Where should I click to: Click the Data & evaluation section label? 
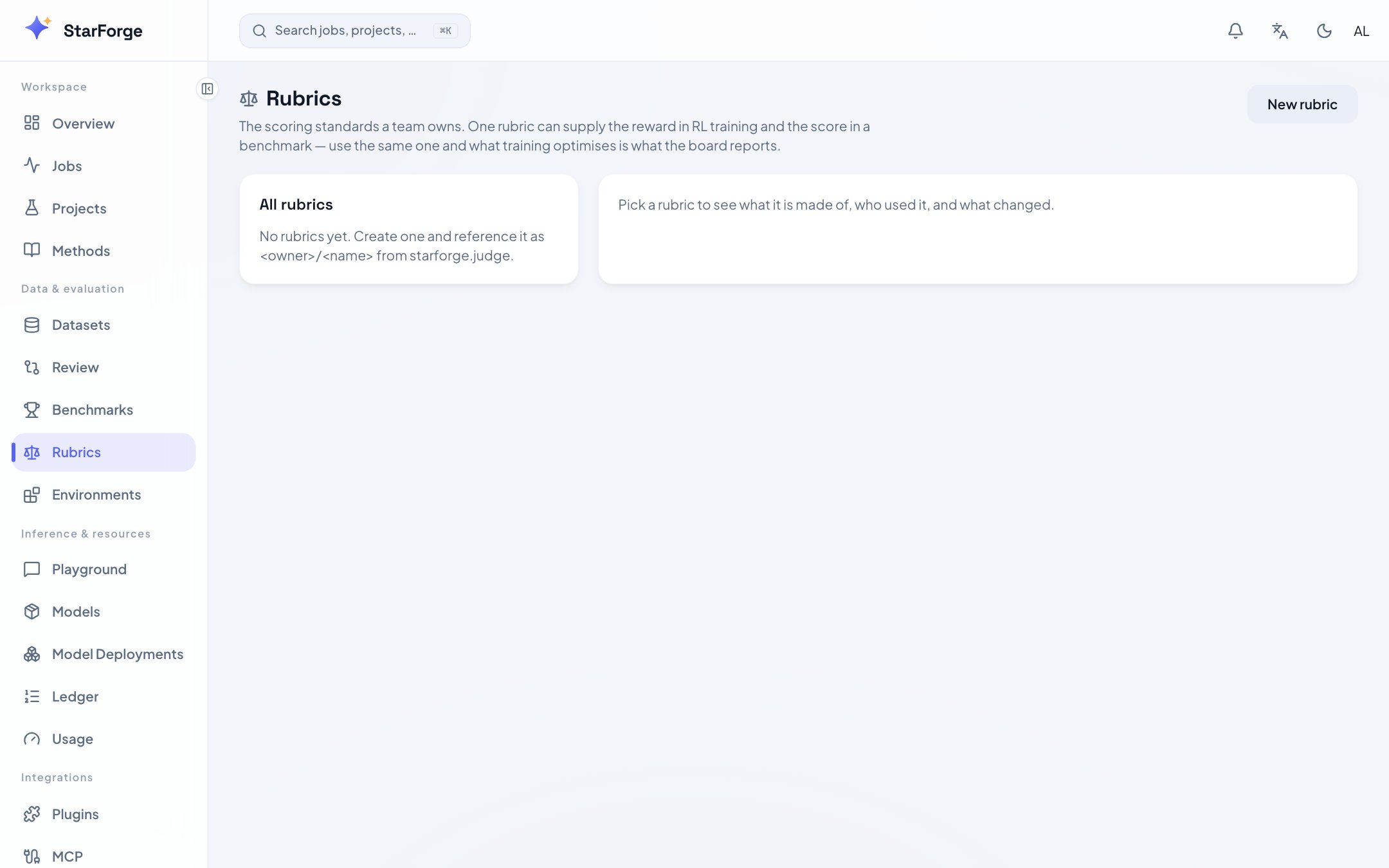click(x=73, y=289)
